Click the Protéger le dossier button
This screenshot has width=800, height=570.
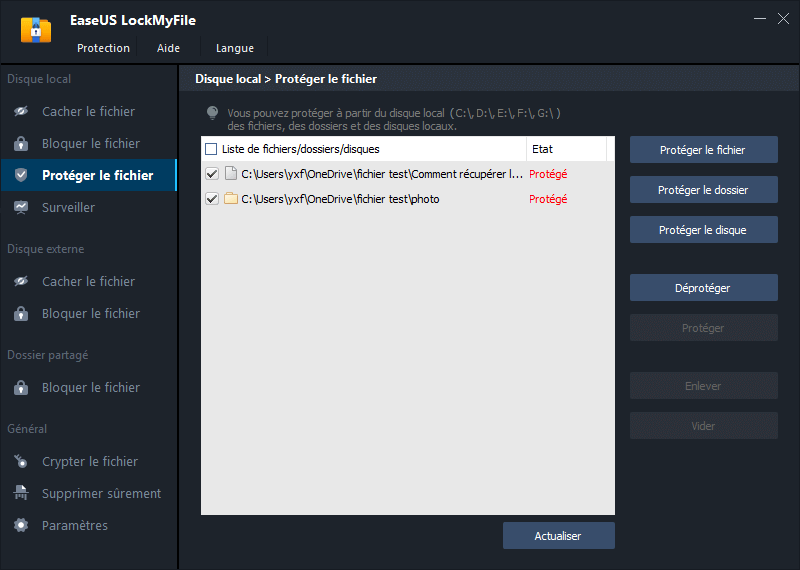703,190
